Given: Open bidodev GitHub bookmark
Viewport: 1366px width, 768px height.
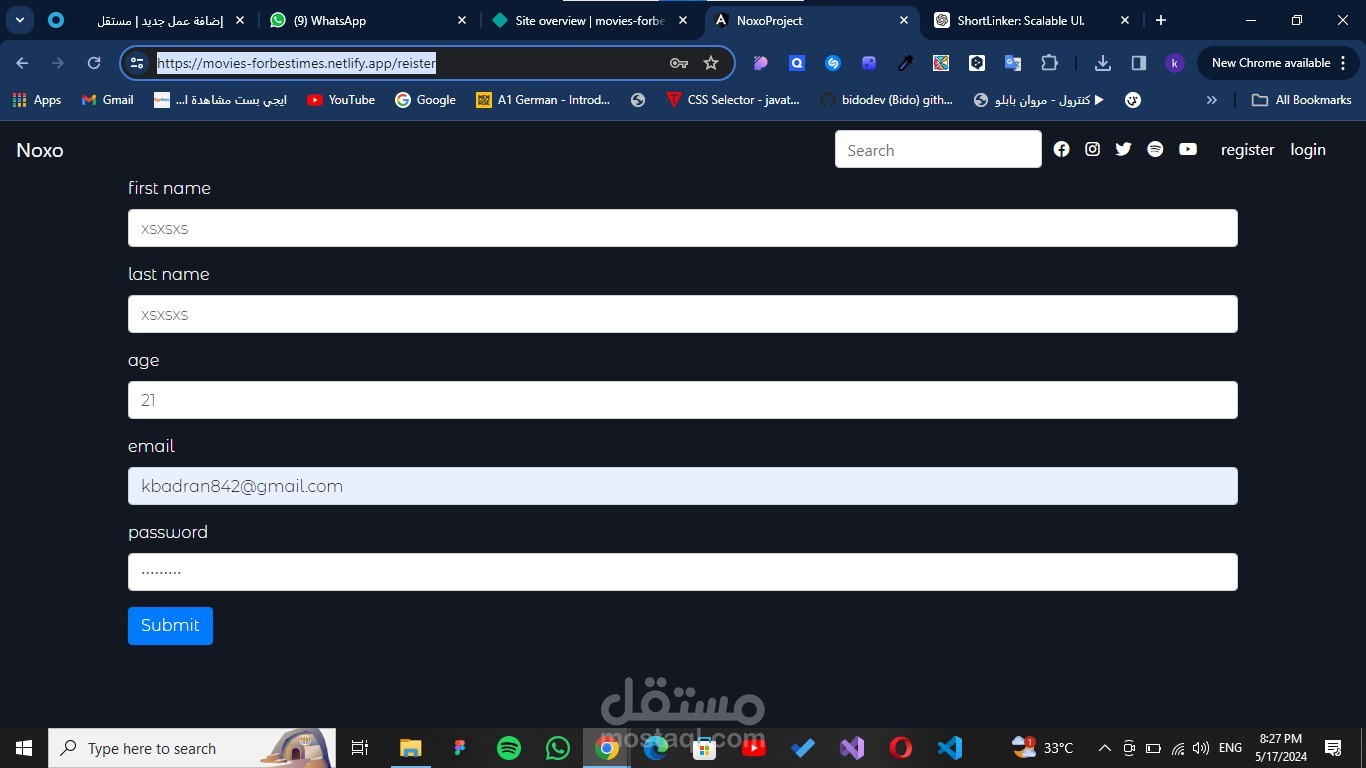Looking at the screenshot, I should tap(886, 100).
